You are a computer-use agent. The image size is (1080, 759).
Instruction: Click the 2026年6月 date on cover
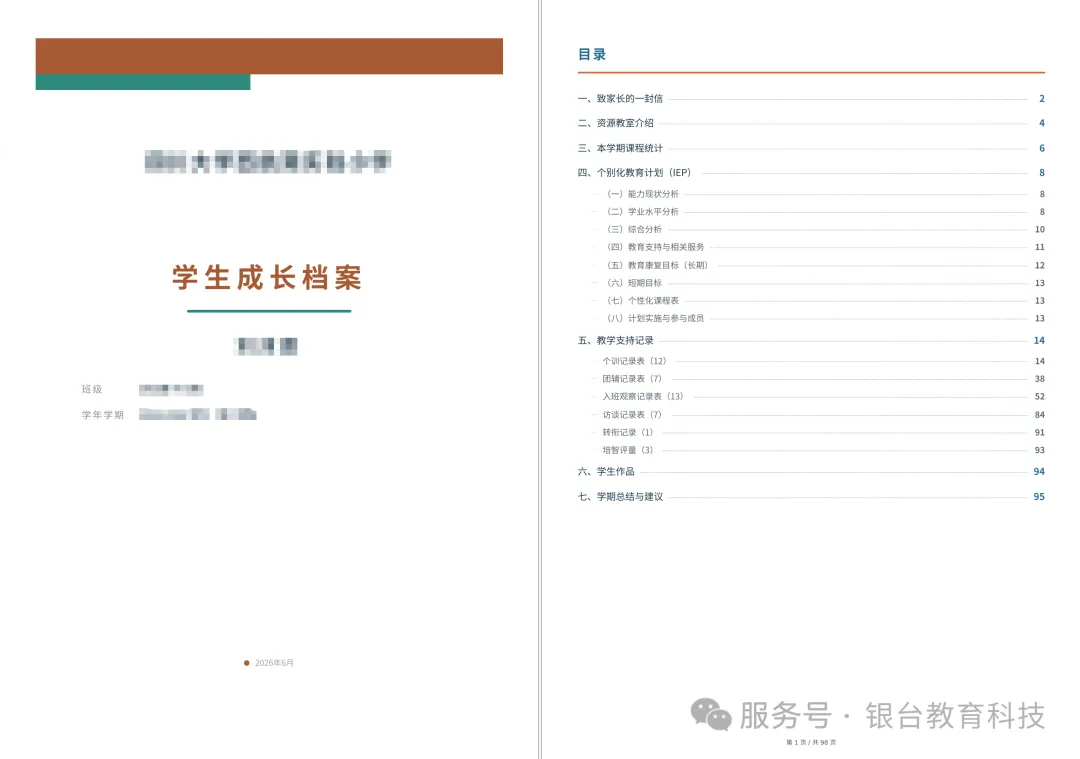274,663
